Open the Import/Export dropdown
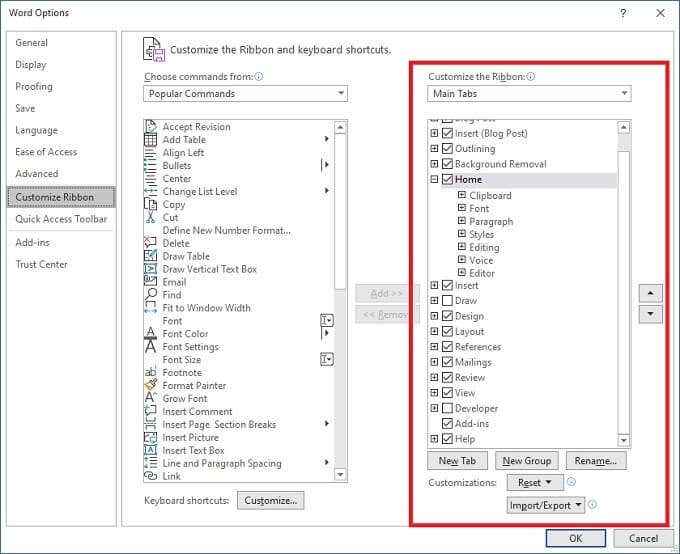This screenshot has width=680, height=554. coord(546,505)
